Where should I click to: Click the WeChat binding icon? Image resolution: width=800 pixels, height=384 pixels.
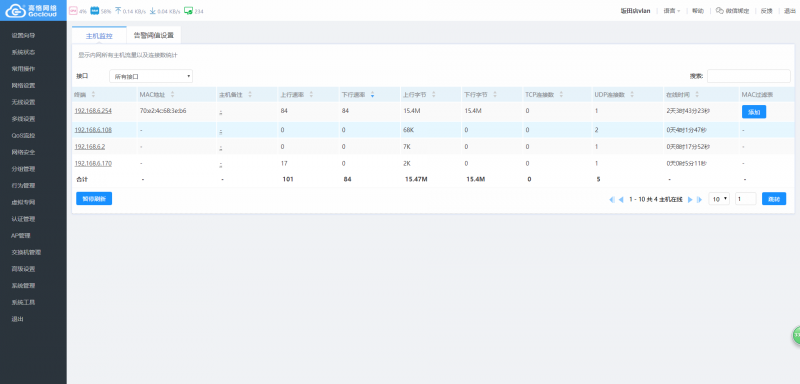click(719, 11)
